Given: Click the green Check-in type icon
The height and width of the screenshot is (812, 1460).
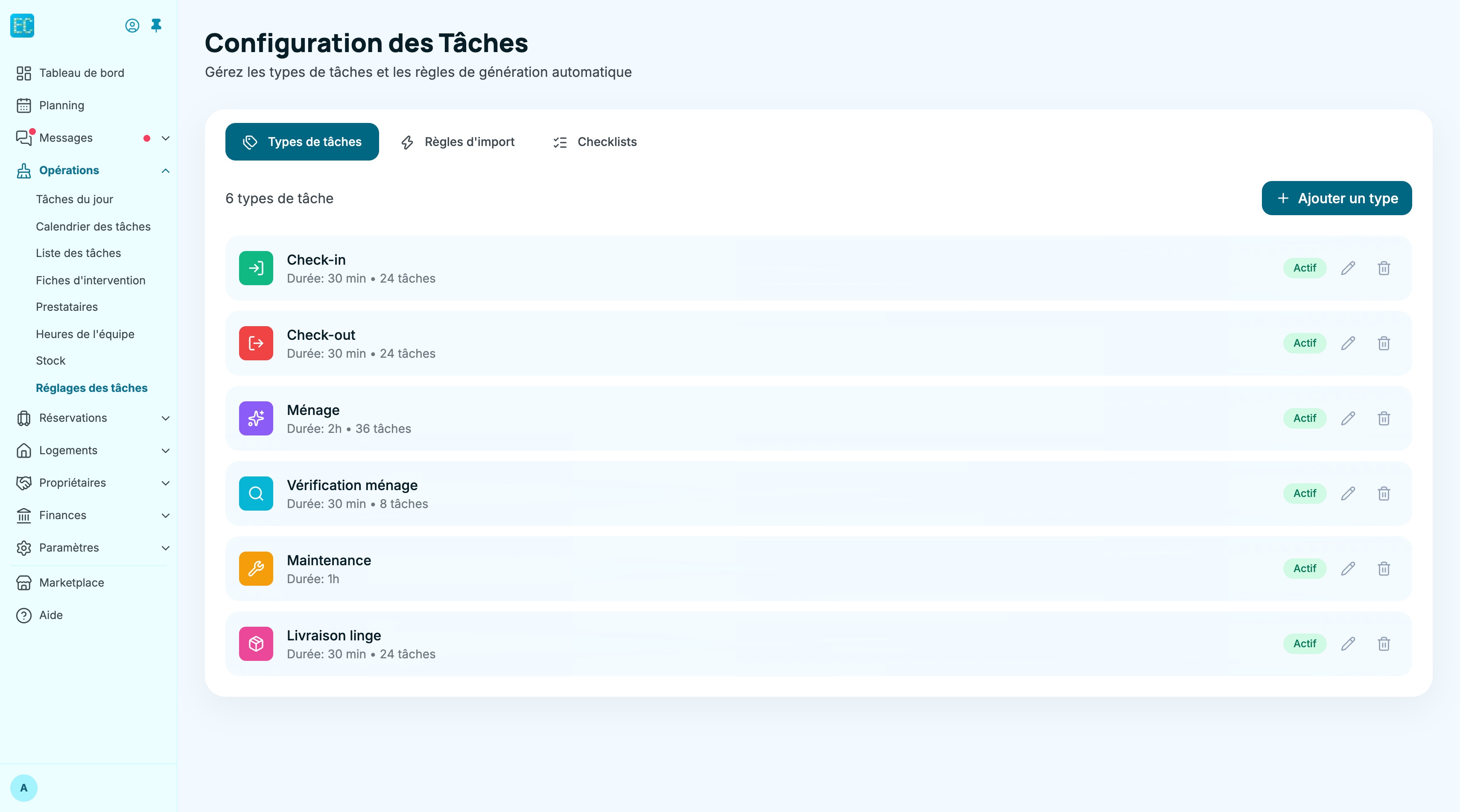Looking at the screenshot, I should (256, 268).
